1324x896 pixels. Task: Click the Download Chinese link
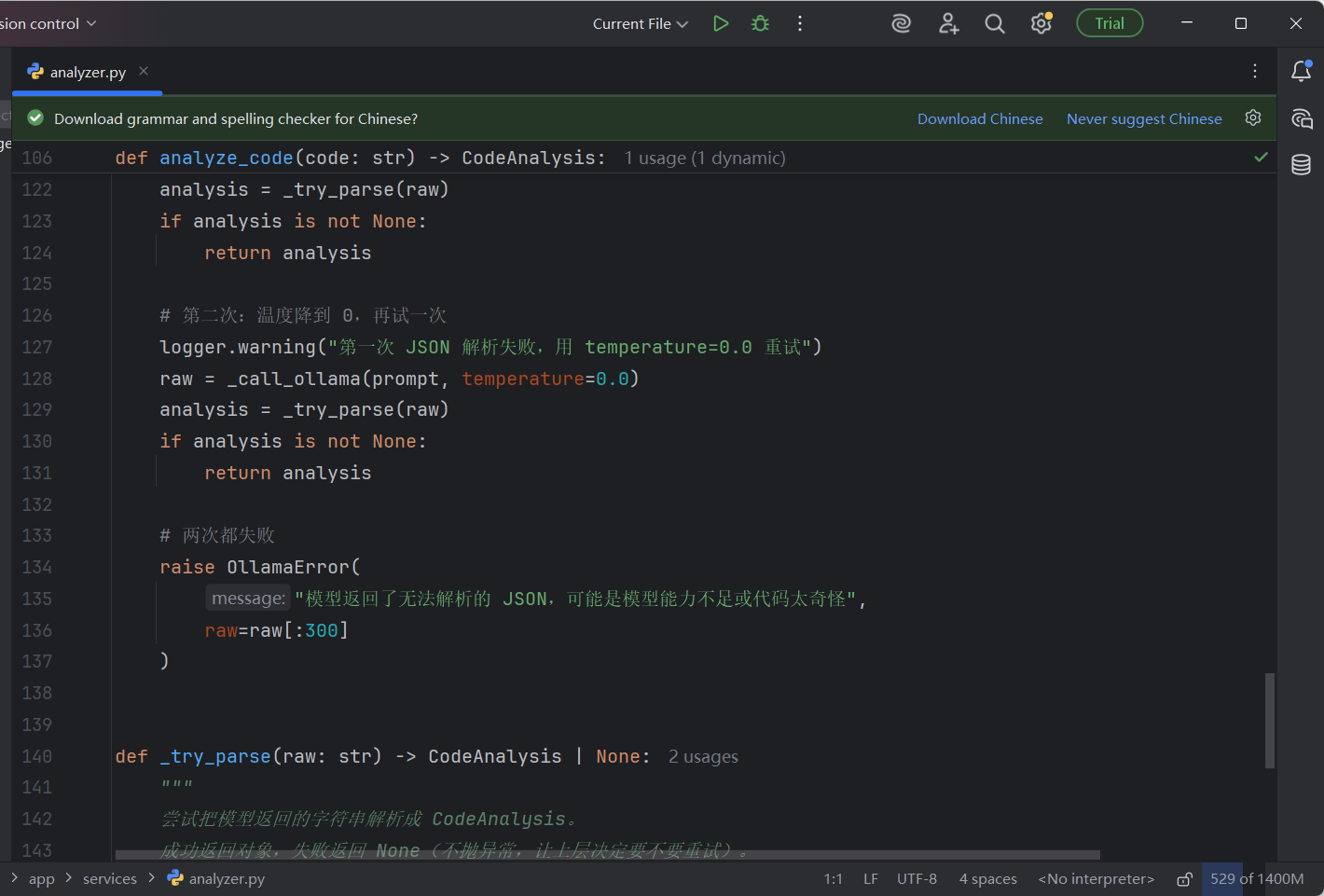point(980,118)
